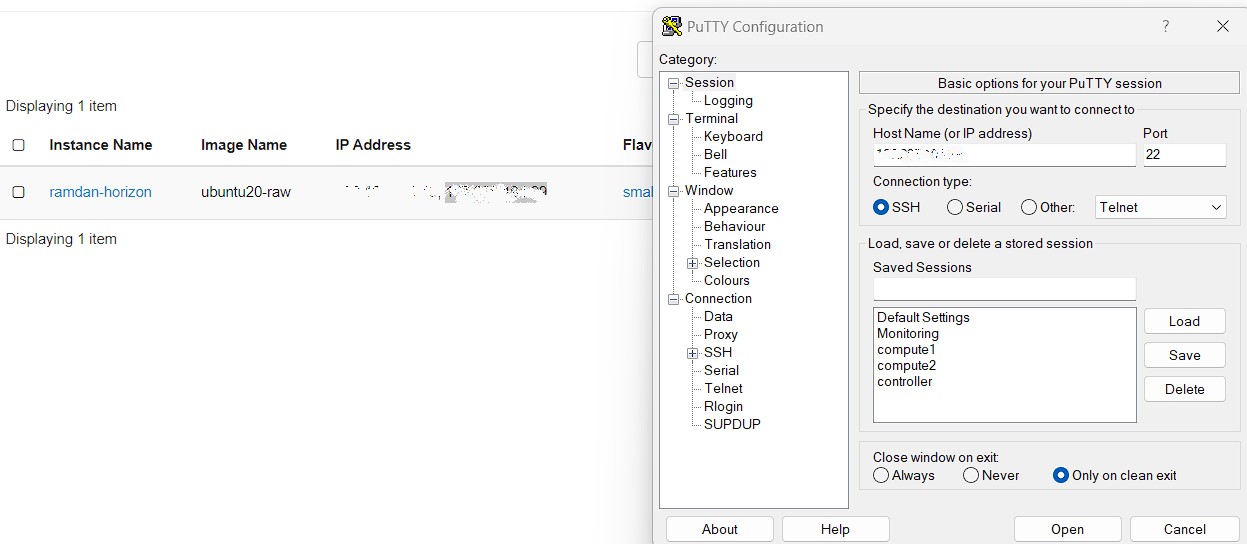Tick the select all instances checkbox

pos(18,145)
